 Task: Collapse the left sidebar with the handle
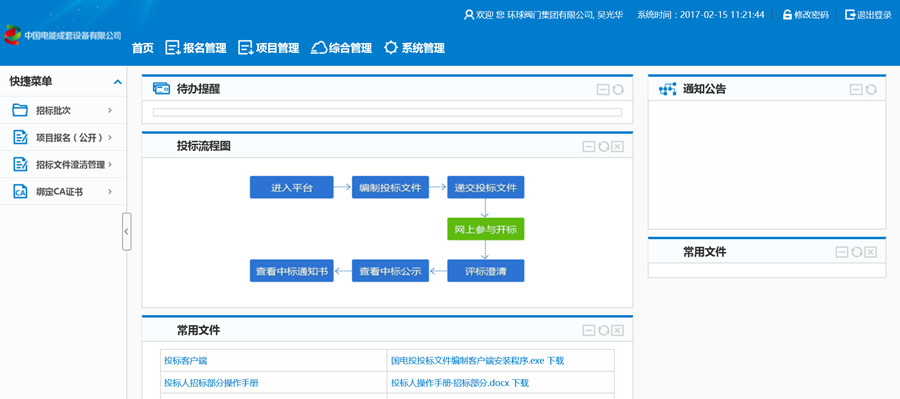point(127,231)
